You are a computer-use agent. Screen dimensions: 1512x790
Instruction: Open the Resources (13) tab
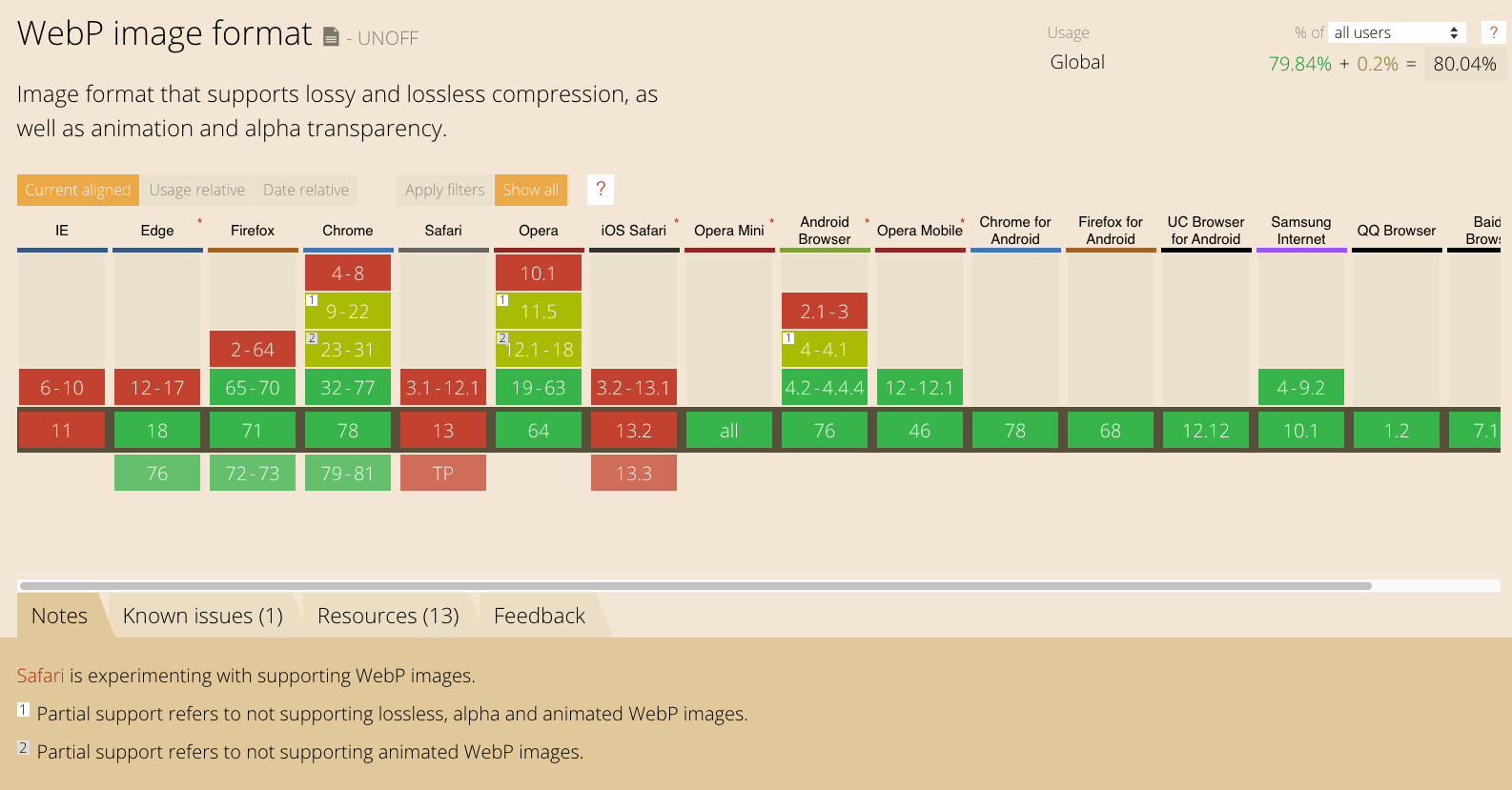(x=389, y=616)
